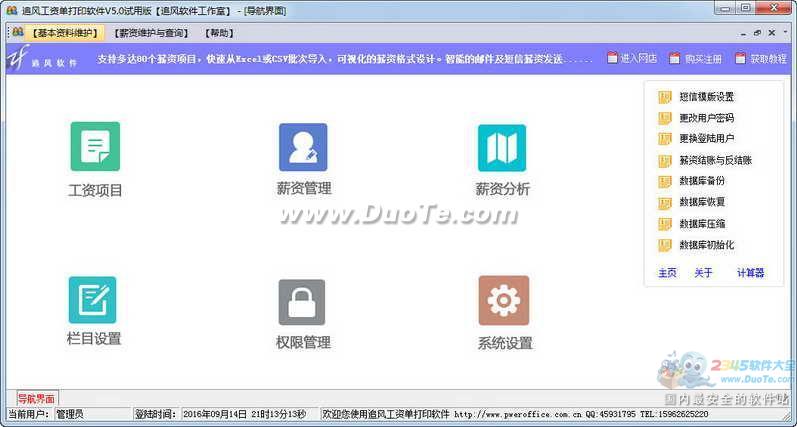Open the 【帮助】 menu

(x=219, y=33)
